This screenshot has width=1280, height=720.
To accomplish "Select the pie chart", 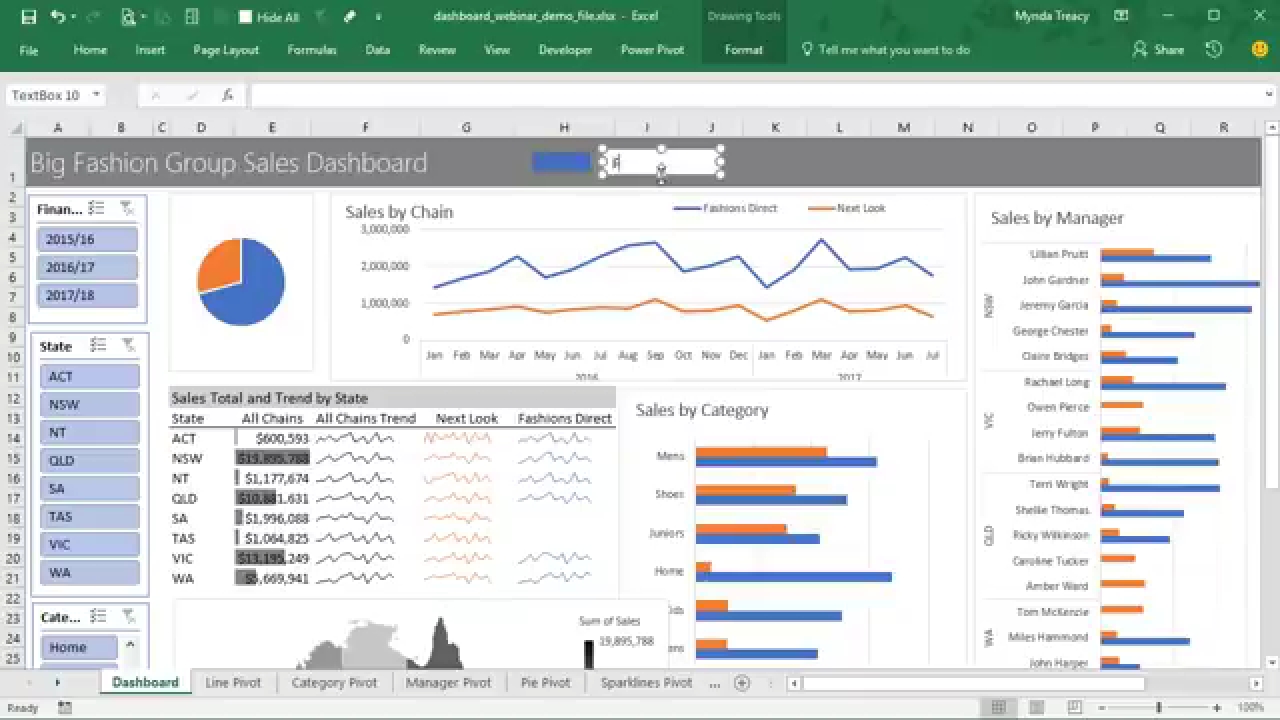I will click(241, 282).
